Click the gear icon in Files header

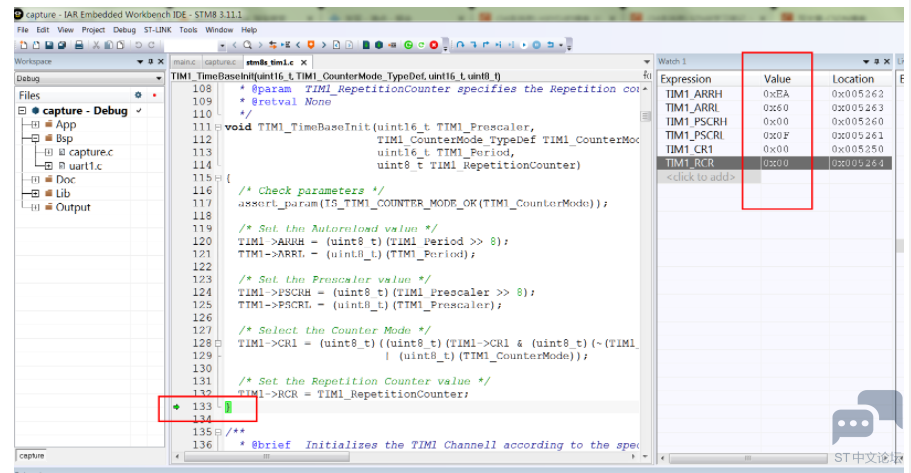[138, 95]
